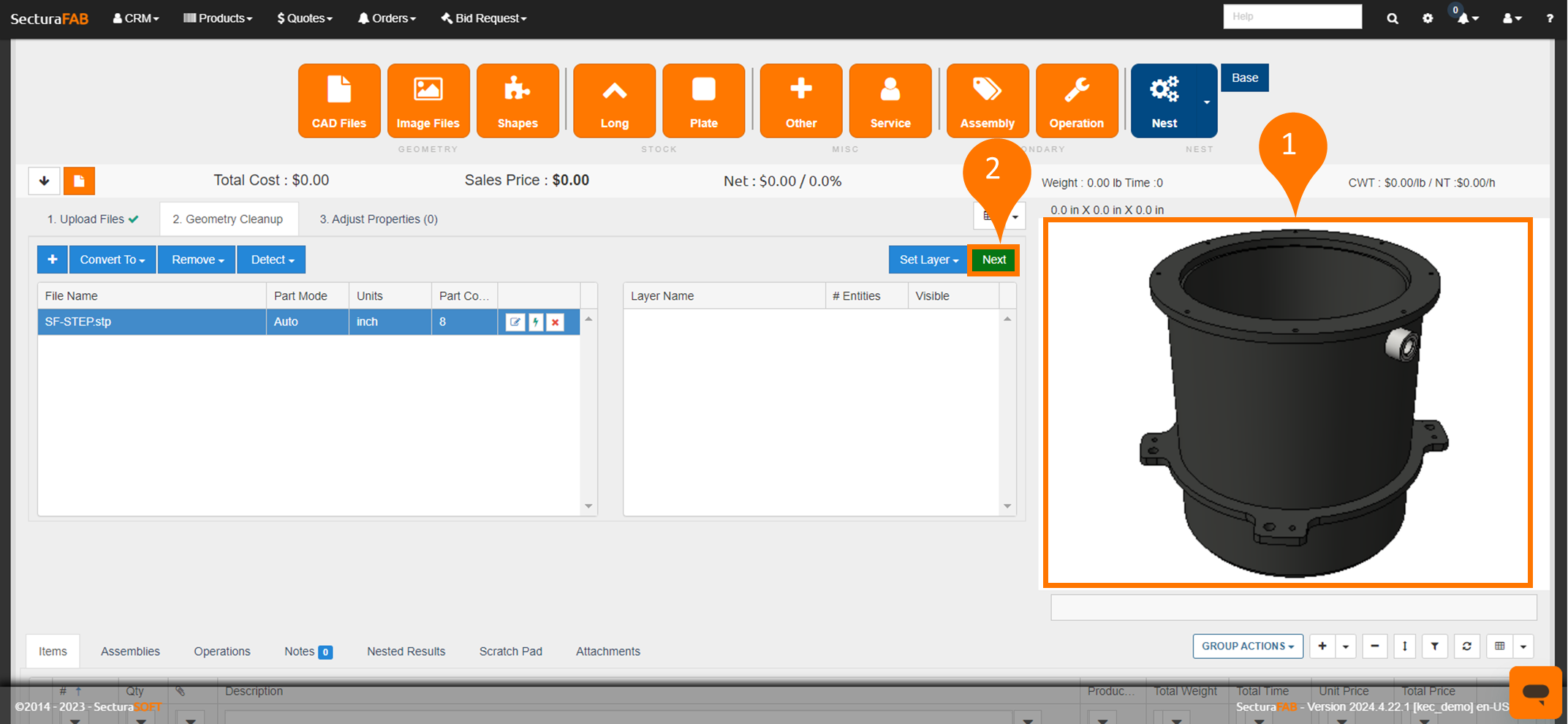Screen dimensions: 1568x724
Task: Expand the GROUP ACTIONS dropdown
Action: pyautogui.click(x=1247, y=646)
